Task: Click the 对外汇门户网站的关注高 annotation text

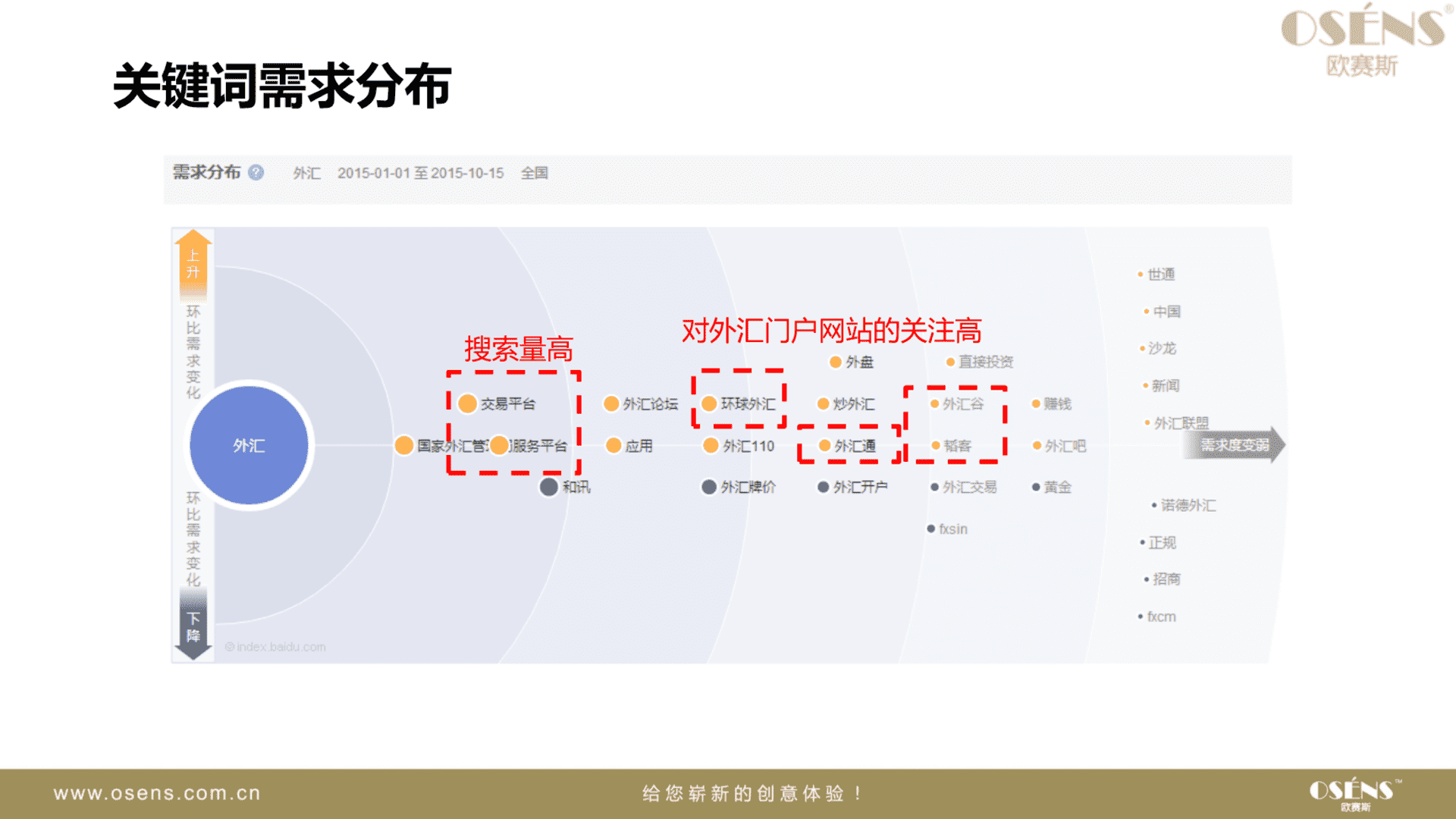Action: pyautogui.click(x=832, y=331)
